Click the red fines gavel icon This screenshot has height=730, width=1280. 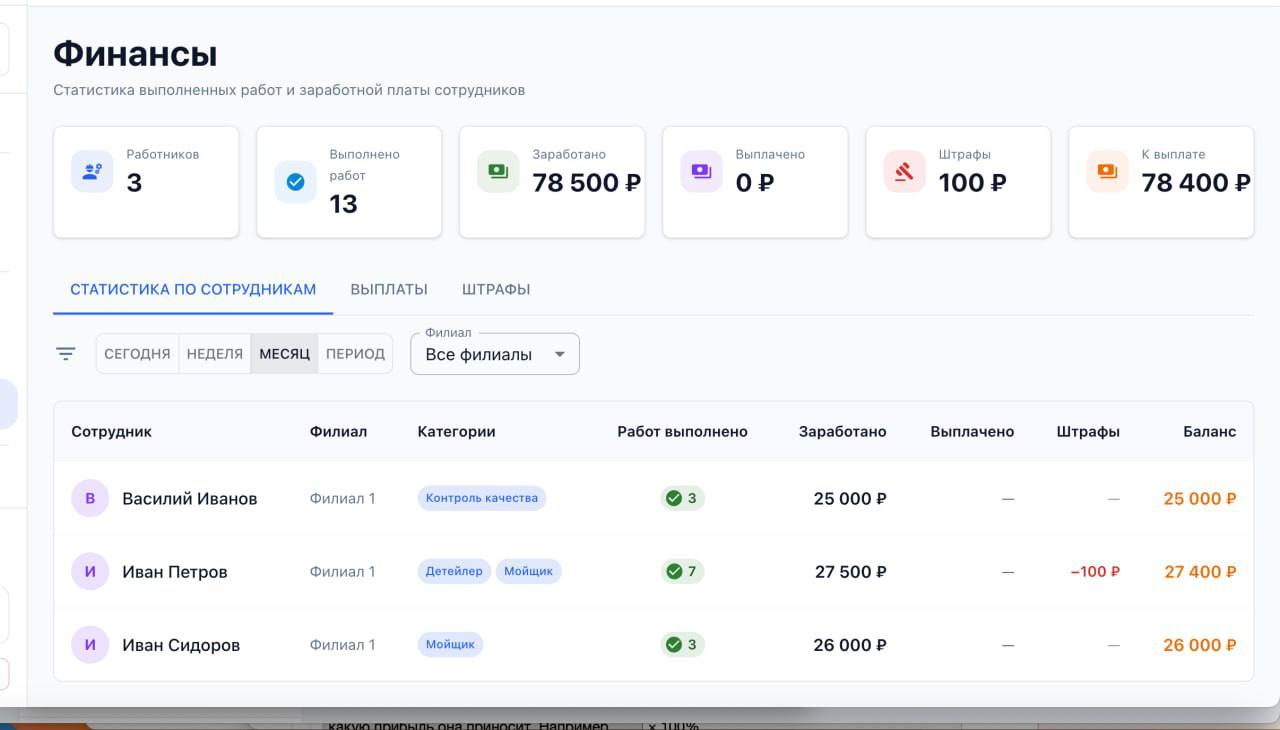[904, 171]
